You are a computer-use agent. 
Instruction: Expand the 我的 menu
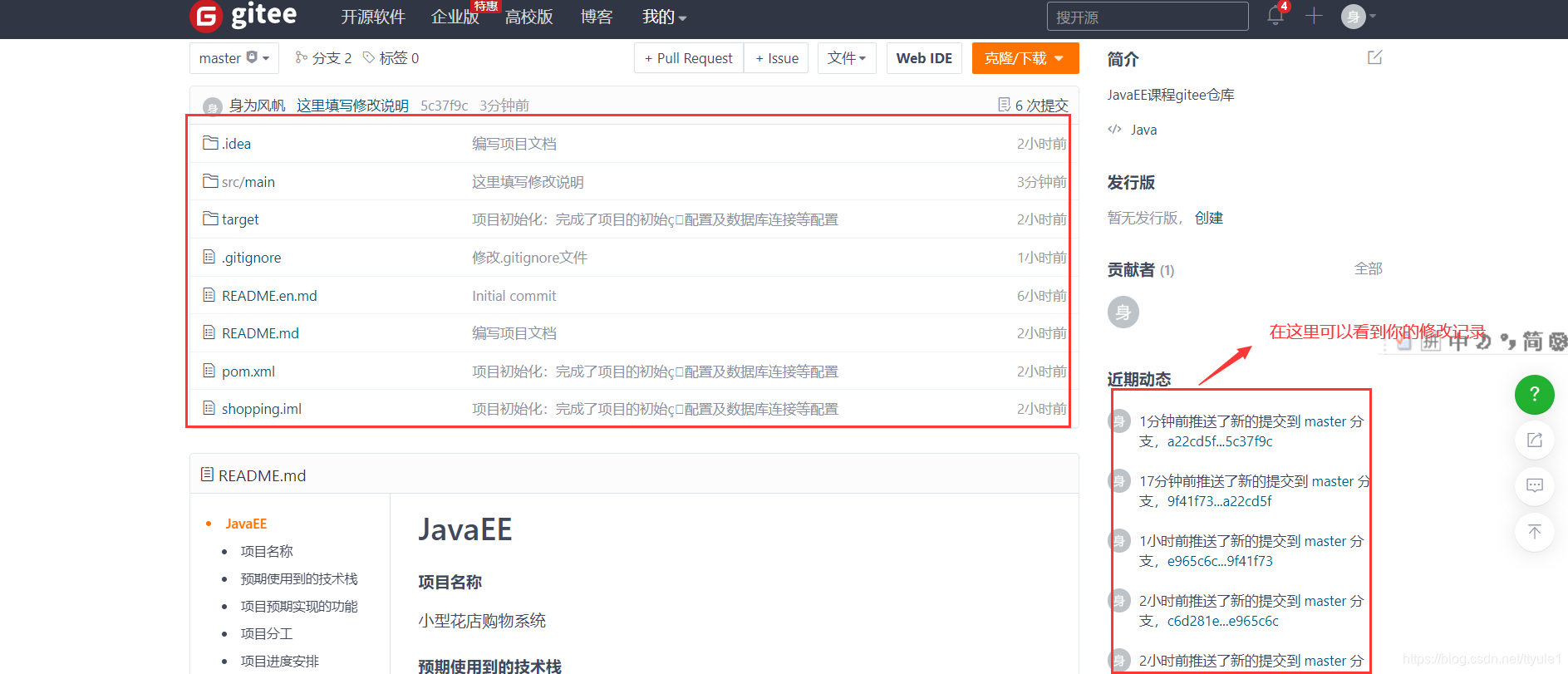point(664,17)
